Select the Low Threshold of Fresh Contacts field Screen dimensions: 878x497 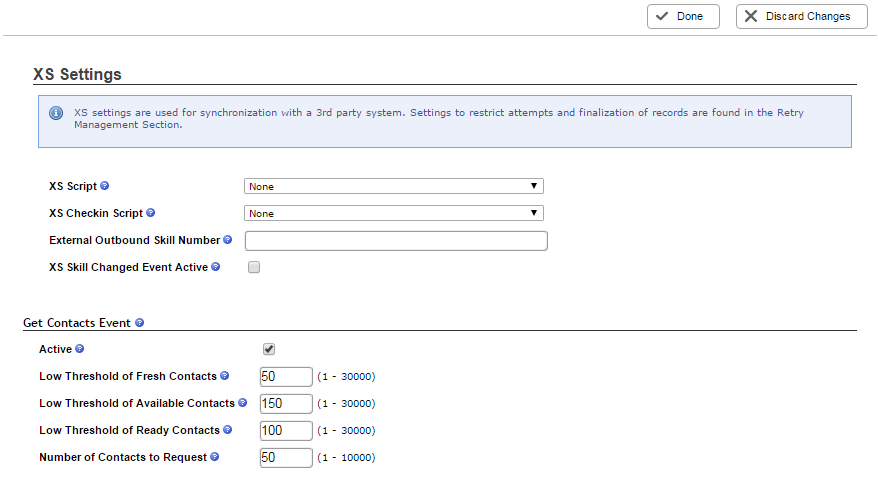point(286,377)
